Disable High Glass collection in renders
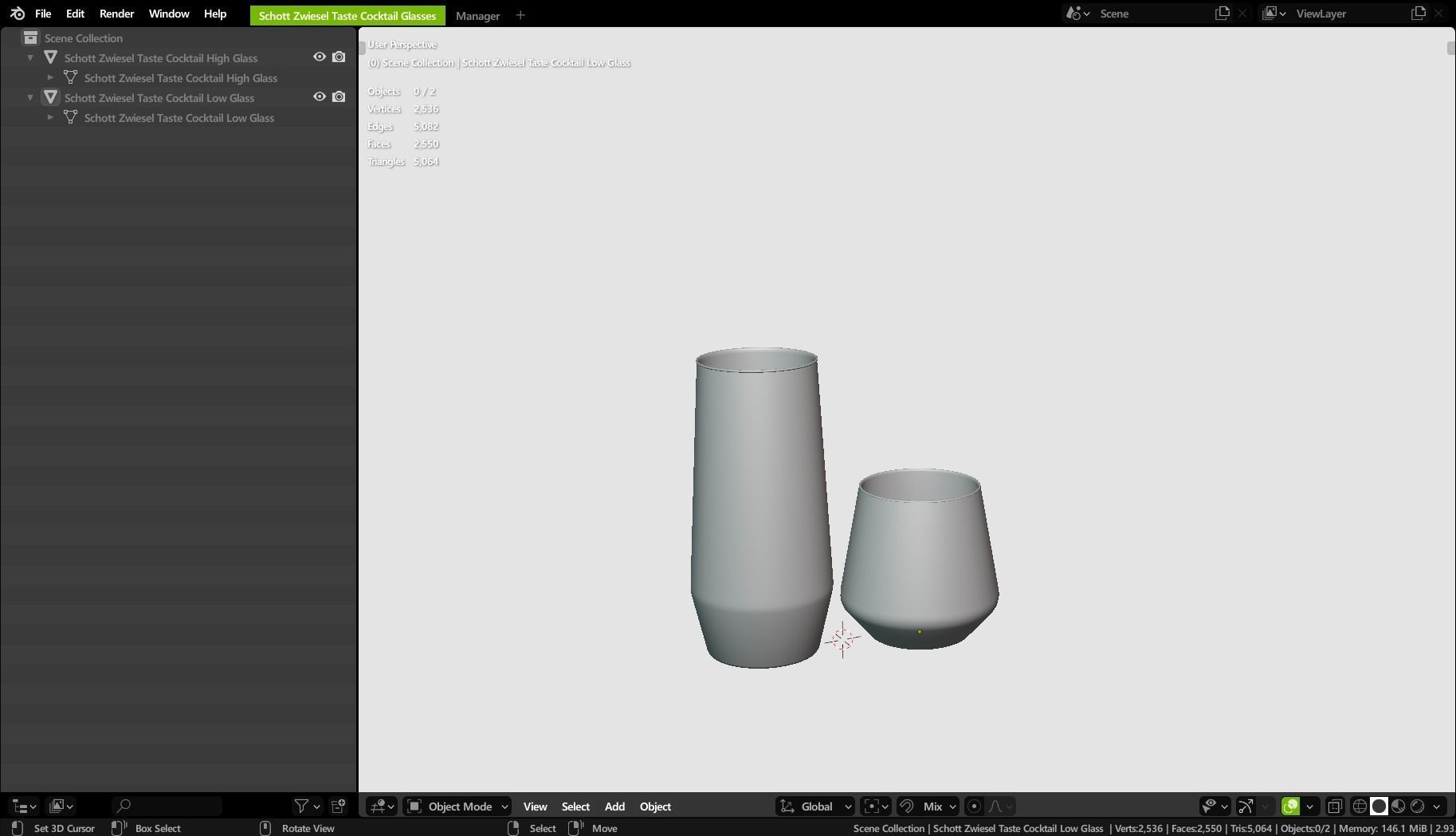Image resolution: width=1456 pixels, height=836 pixels. [339, 57]
